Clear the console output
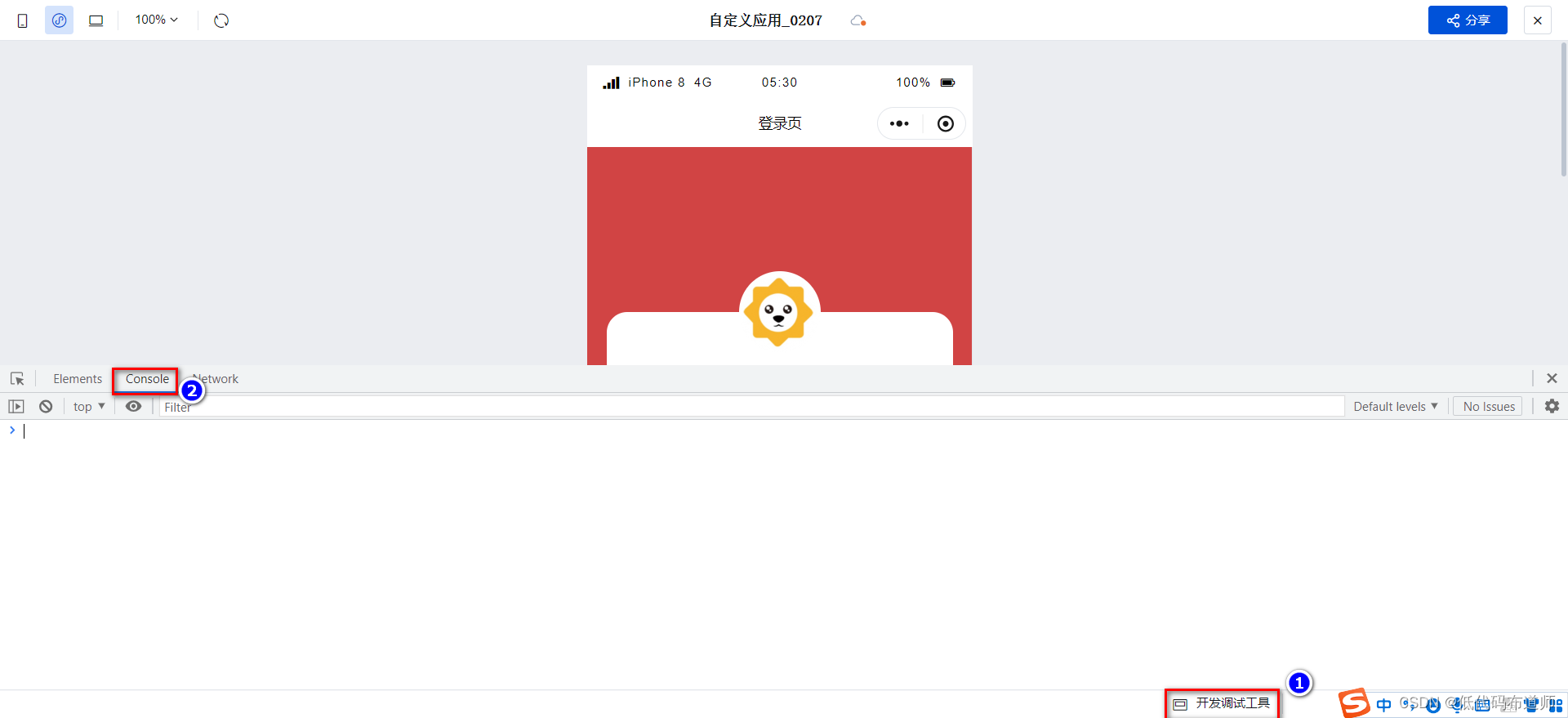 tap(46, 406)
